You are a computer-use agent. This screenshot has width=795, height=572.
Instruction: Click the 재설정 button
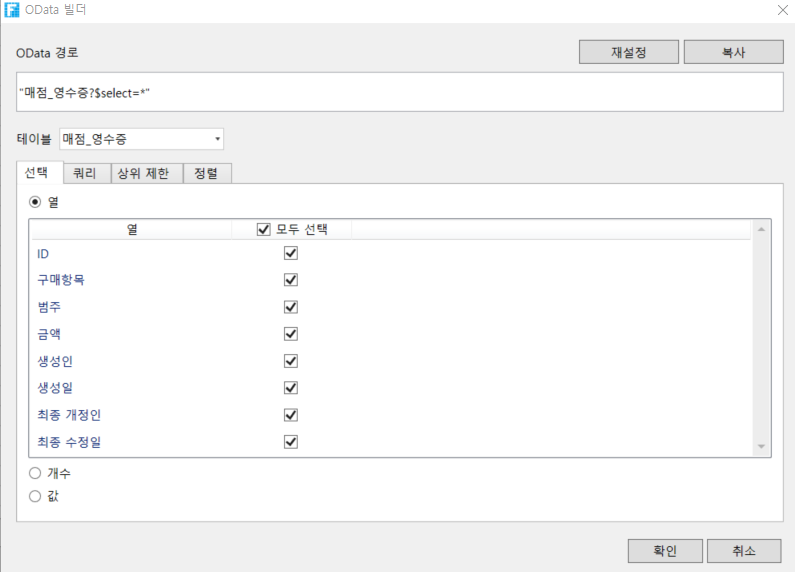click(x=628, y=52)
